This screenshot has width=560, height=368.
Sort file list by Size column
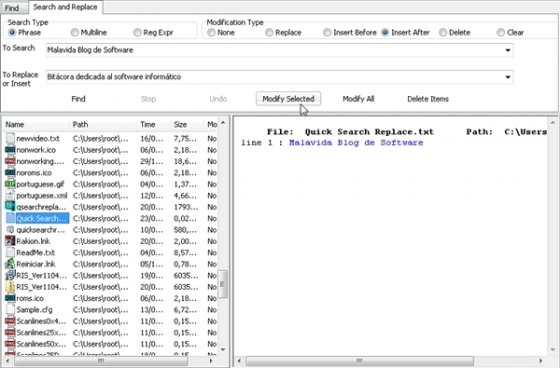tap(187, 124)
